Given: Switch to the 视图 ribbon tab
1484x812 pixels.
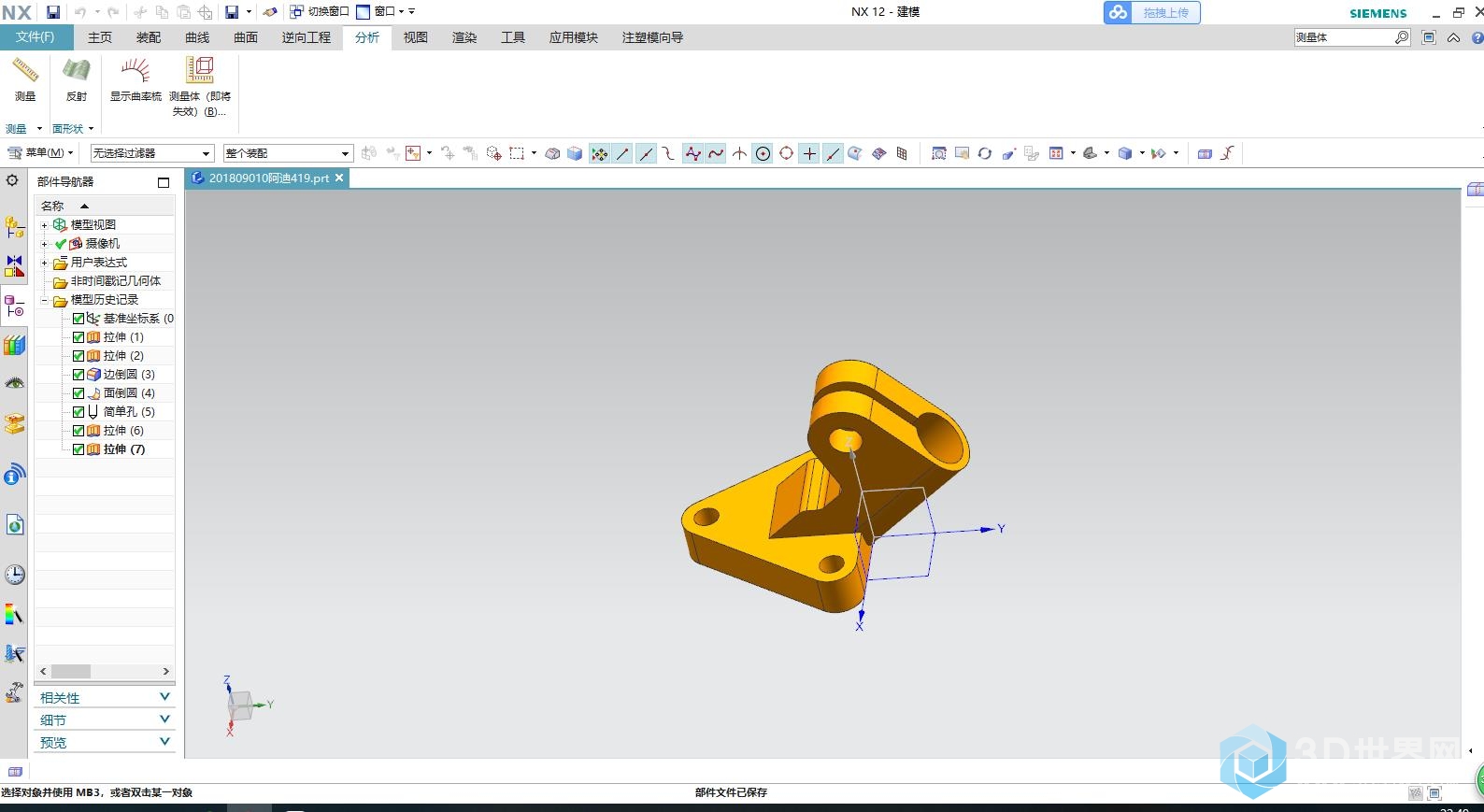Looking at the screenshot, I should coord(416,37).
